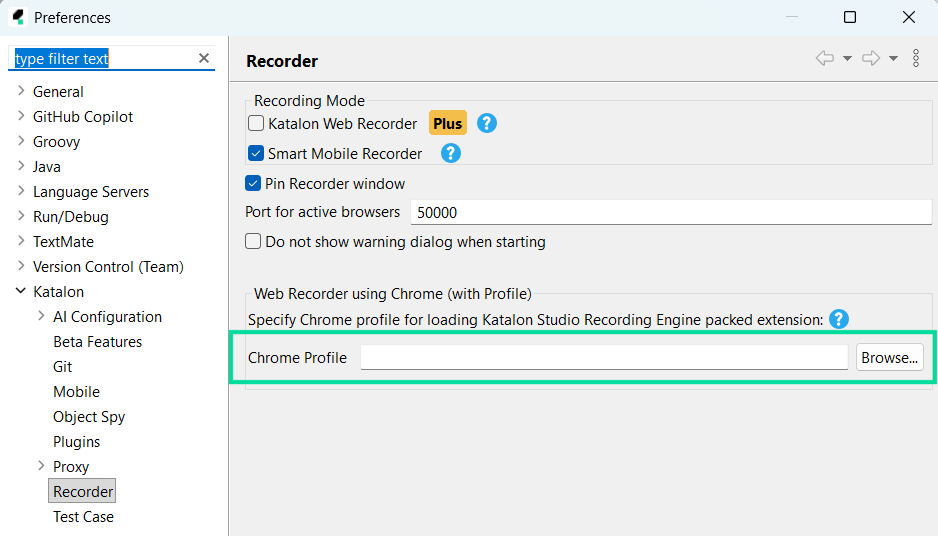Clear the filter text with the X icon

pos(204,58)
